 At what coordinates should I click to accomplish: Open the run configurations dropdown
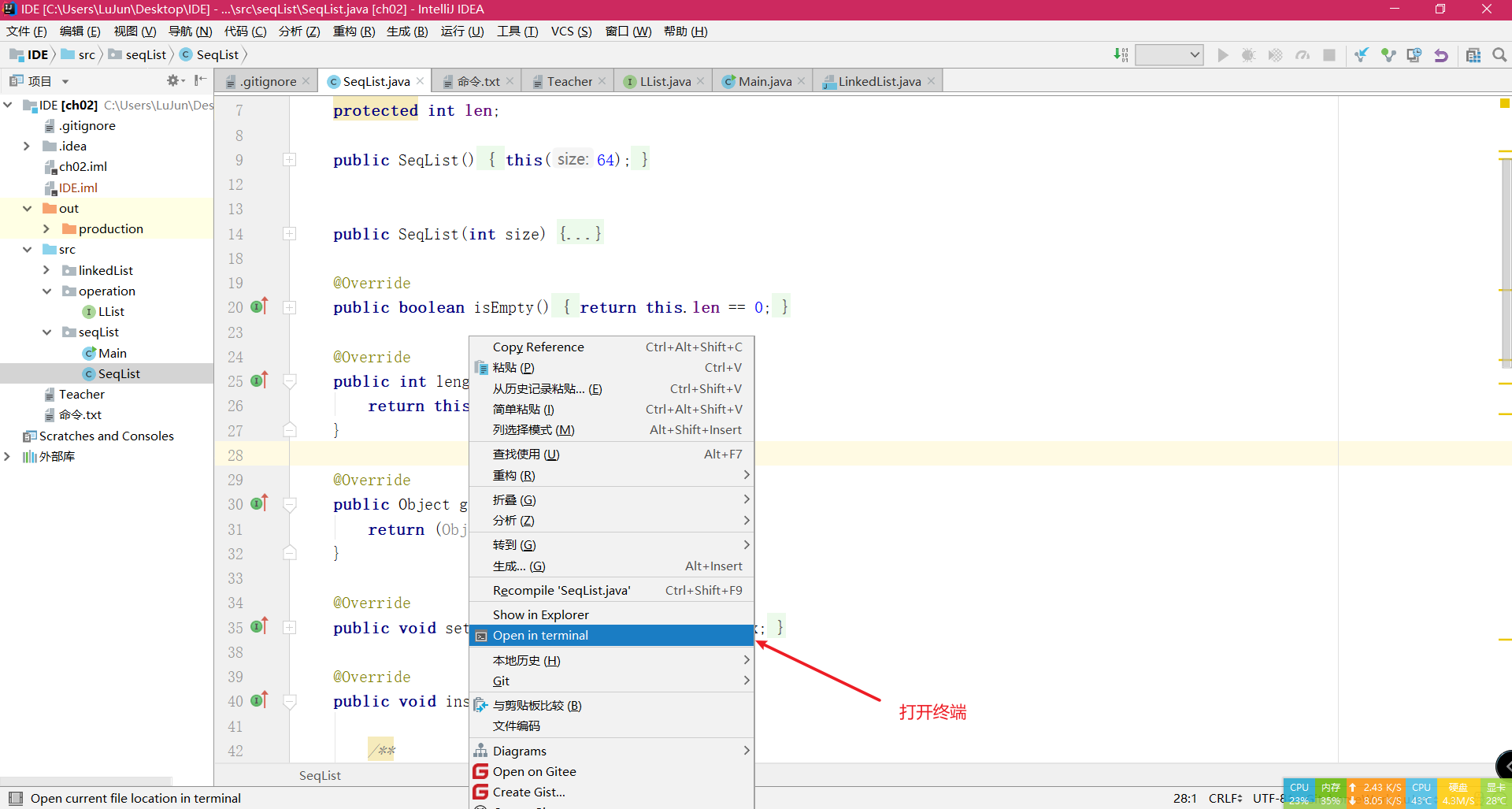click(x=1169, y=54)
